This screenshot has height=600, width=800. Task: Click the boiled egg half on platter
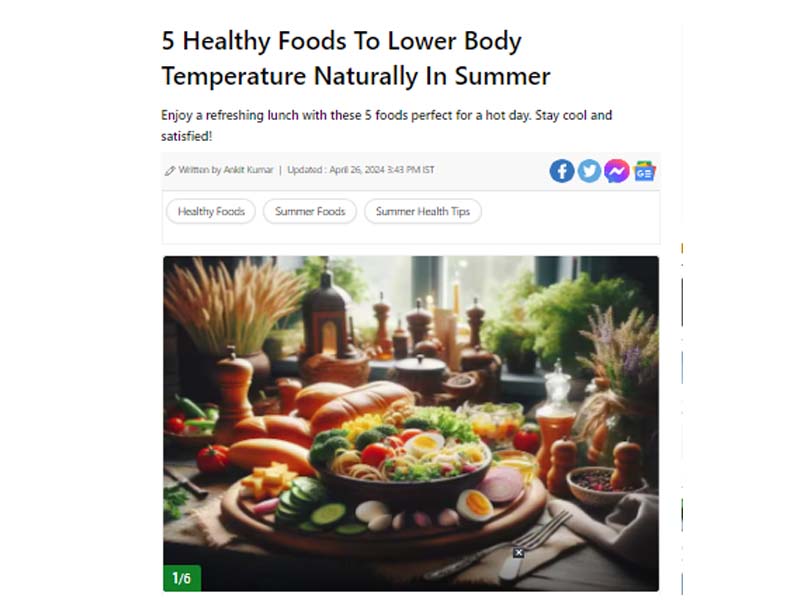pos(475,505)
